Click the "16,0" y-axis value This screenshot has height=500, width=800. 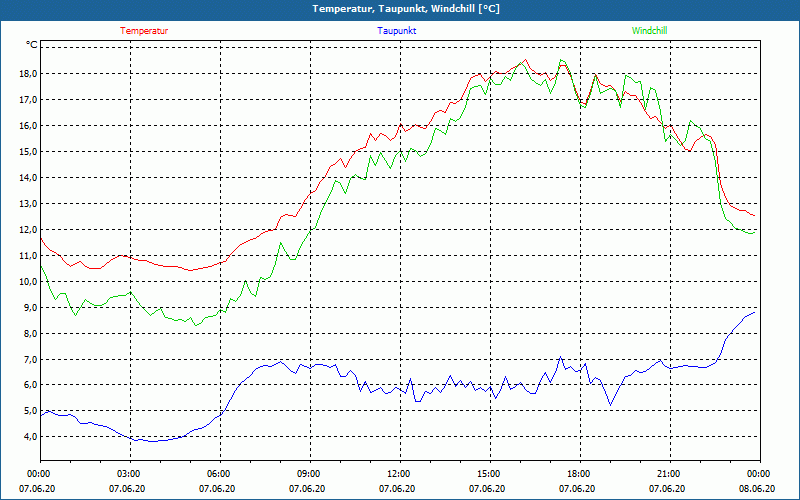point(28,126)
